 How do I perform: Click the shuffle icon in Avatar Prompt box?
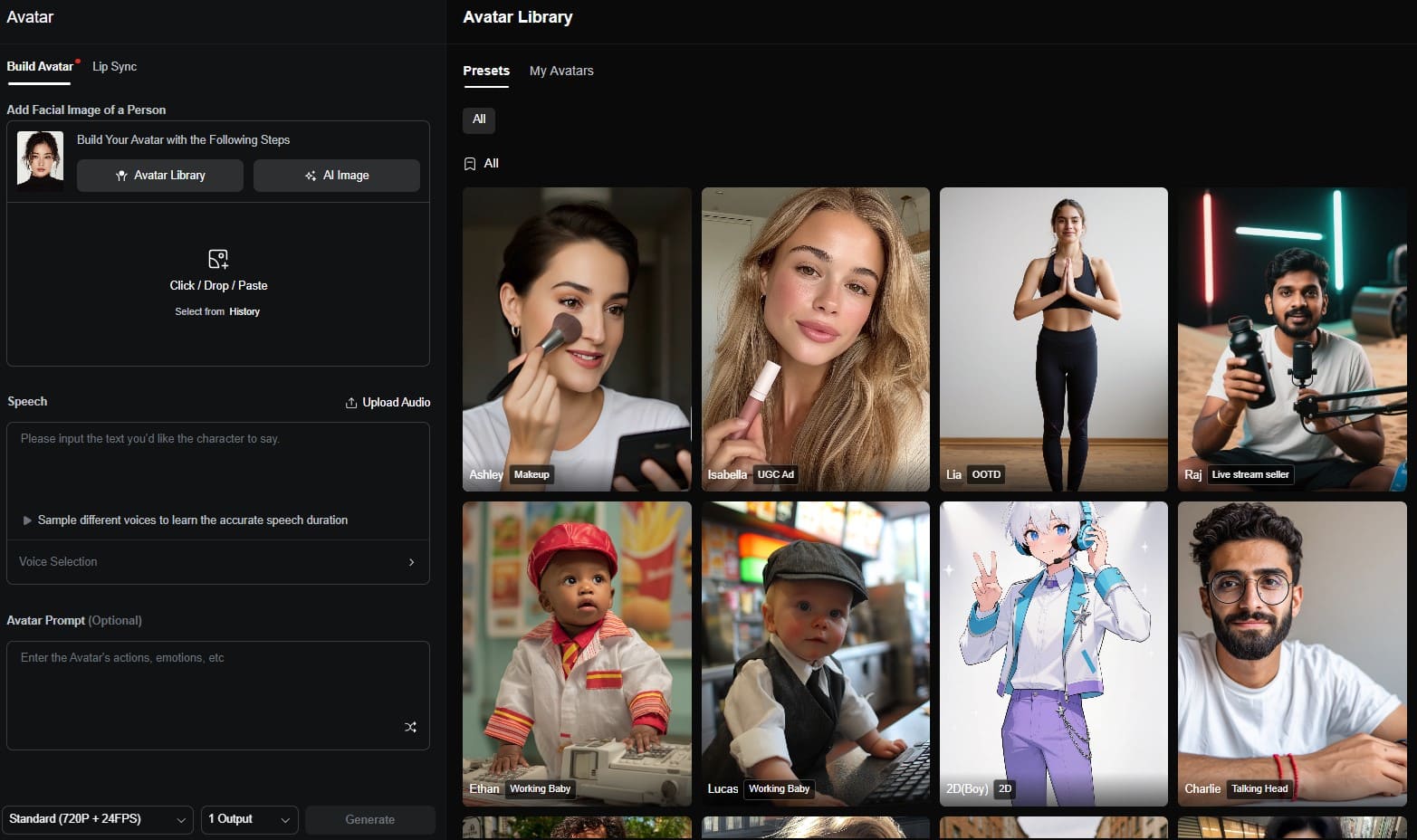pyautogui.click(x=410, y=727)
